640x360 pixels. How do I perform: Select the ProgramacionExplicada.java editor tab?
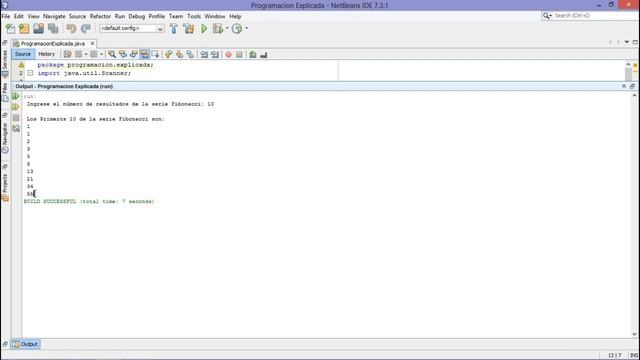53,43
